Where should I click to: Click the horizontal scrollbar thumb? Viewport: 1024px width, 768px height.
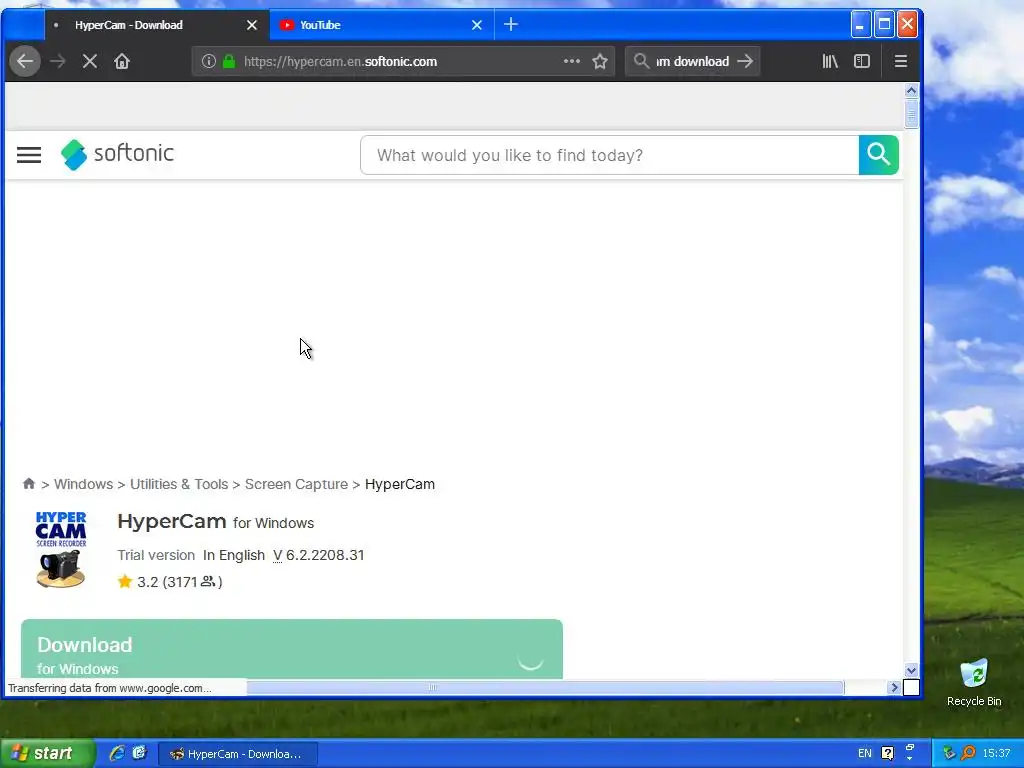pyautogui.click(x=545, y=687)
